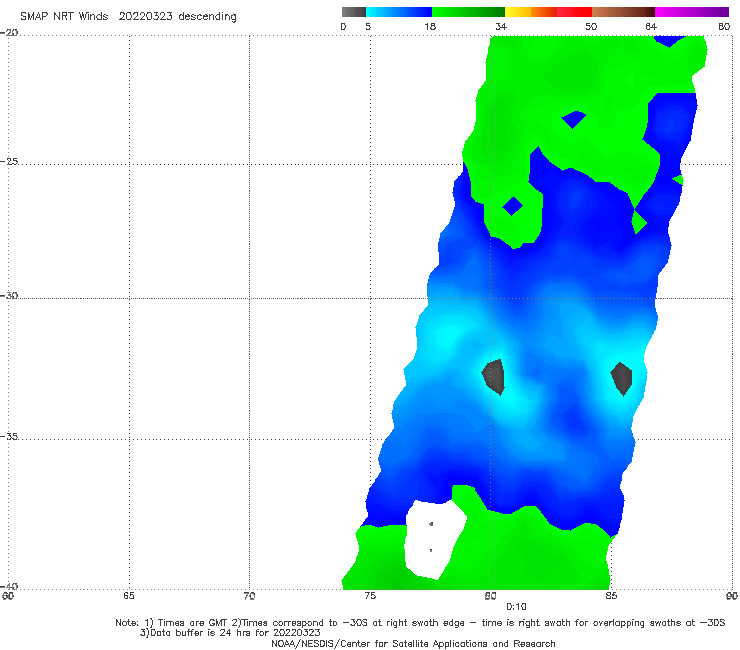Click the longitude label '85'

point(611,596)
